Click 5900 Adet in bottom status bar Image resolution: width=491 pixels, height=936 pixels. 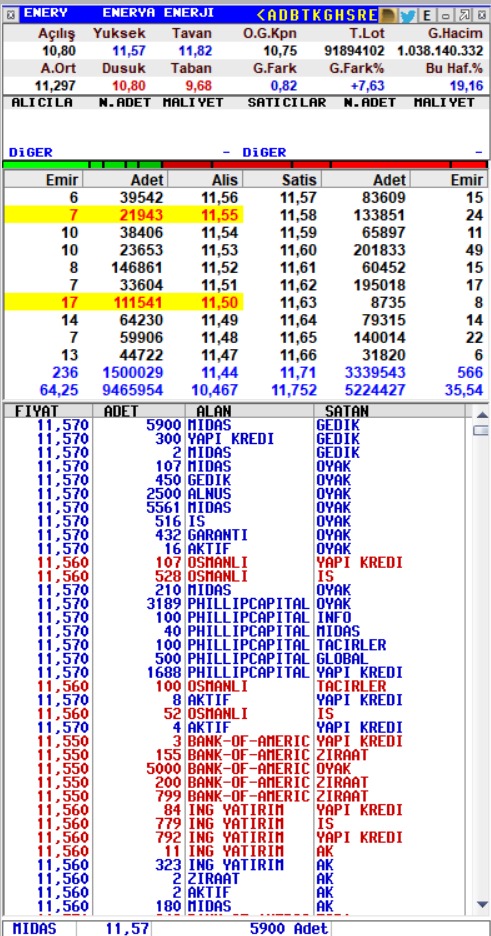tap(289, 929)
